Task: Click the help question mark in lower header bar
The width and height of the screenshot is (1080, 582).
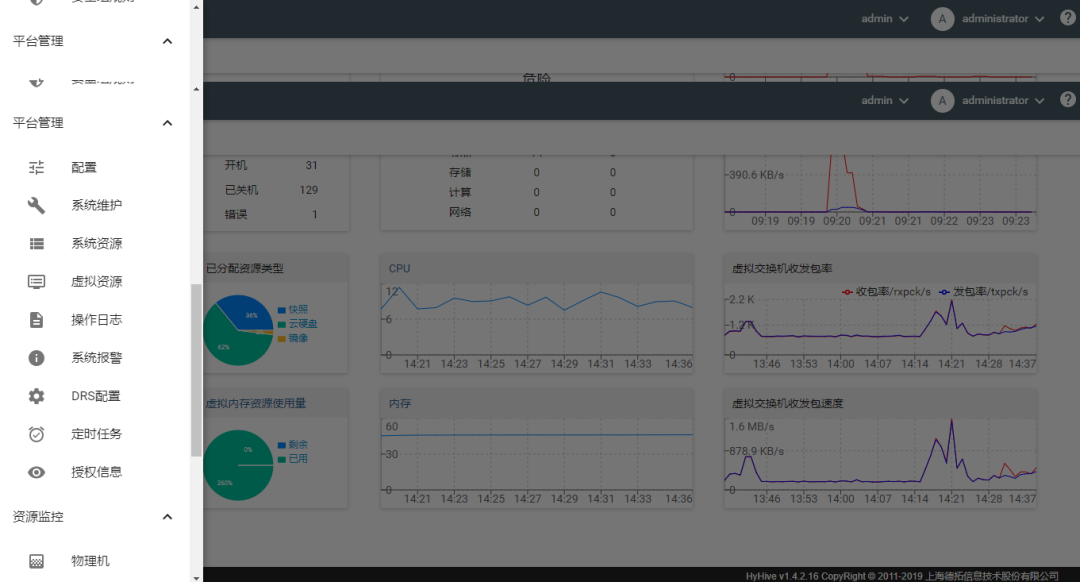Action: pos(1068,100)
